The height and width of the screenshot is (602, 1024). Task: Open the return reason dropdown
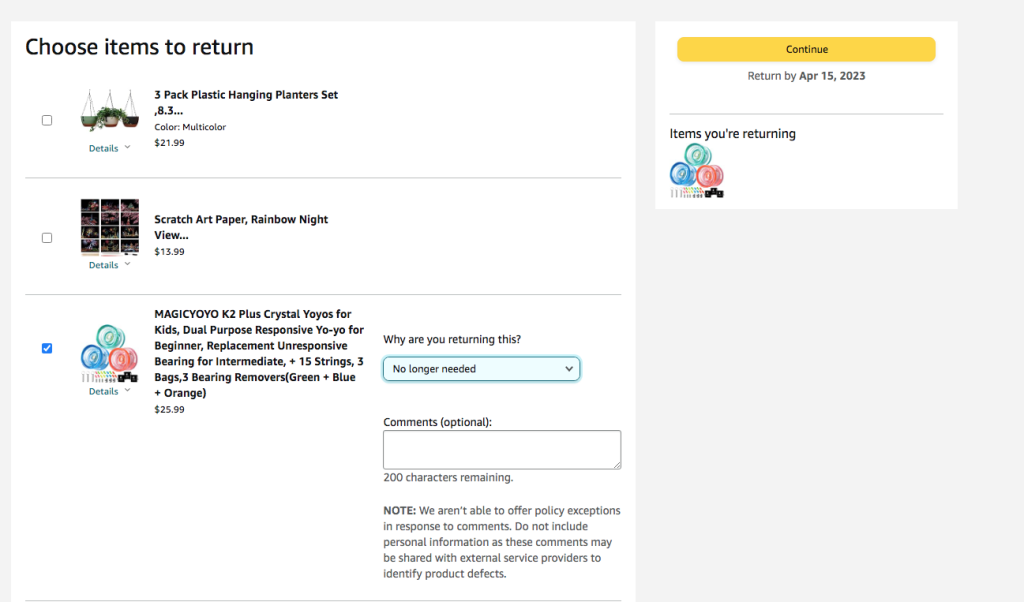481,368
